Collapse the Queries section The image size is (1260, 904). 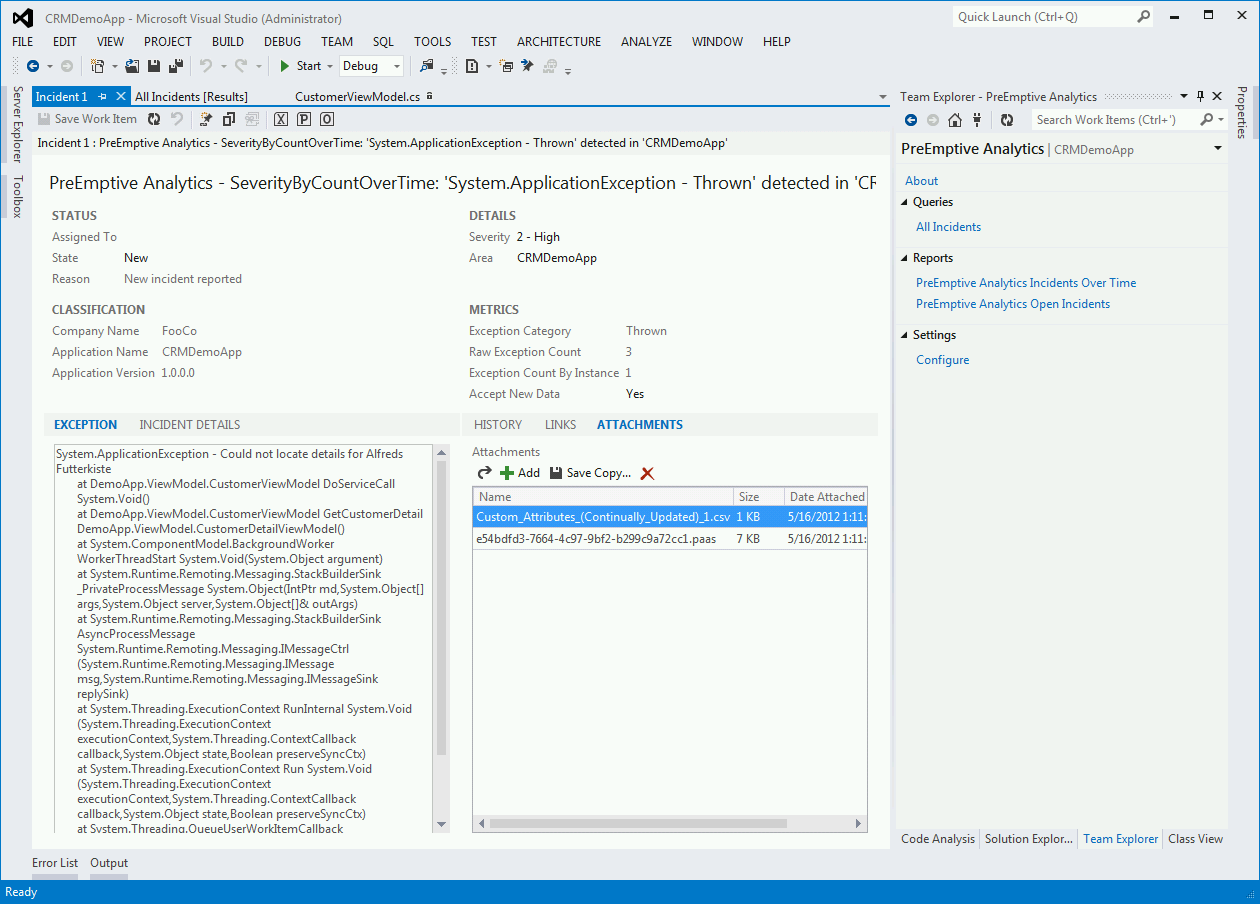[x=904, y=202]
